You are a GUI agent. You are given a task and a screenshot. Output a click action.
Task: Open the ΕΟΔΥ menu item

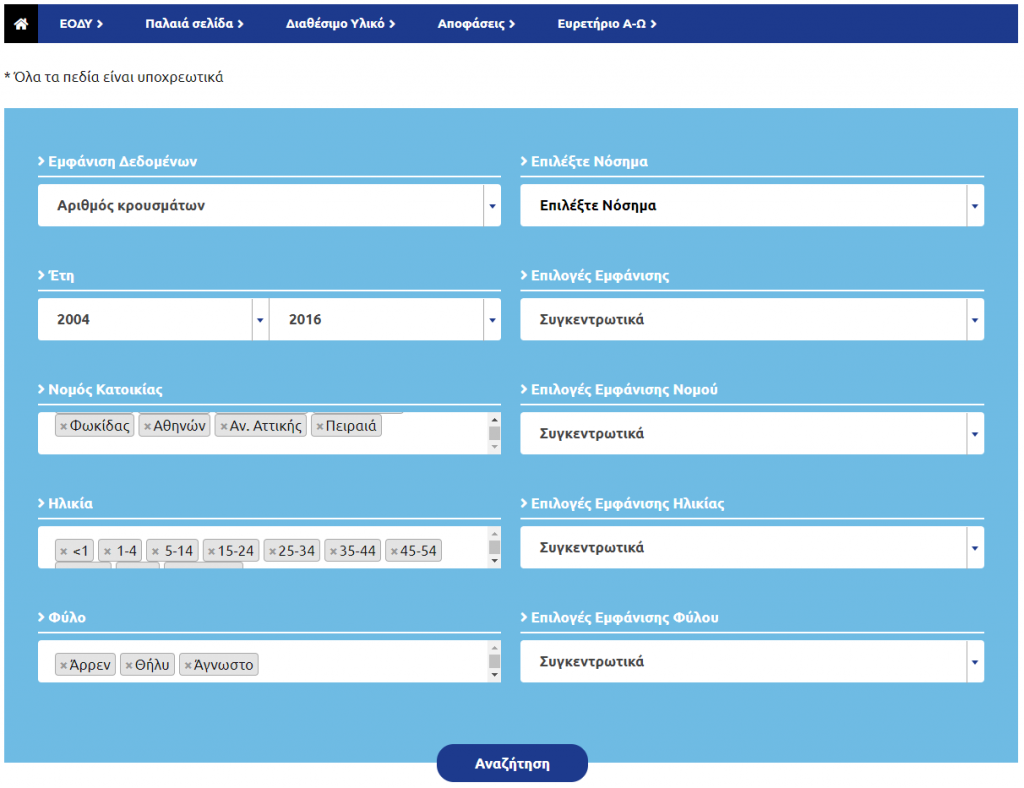pyautogui.click(x=81, y=24)
